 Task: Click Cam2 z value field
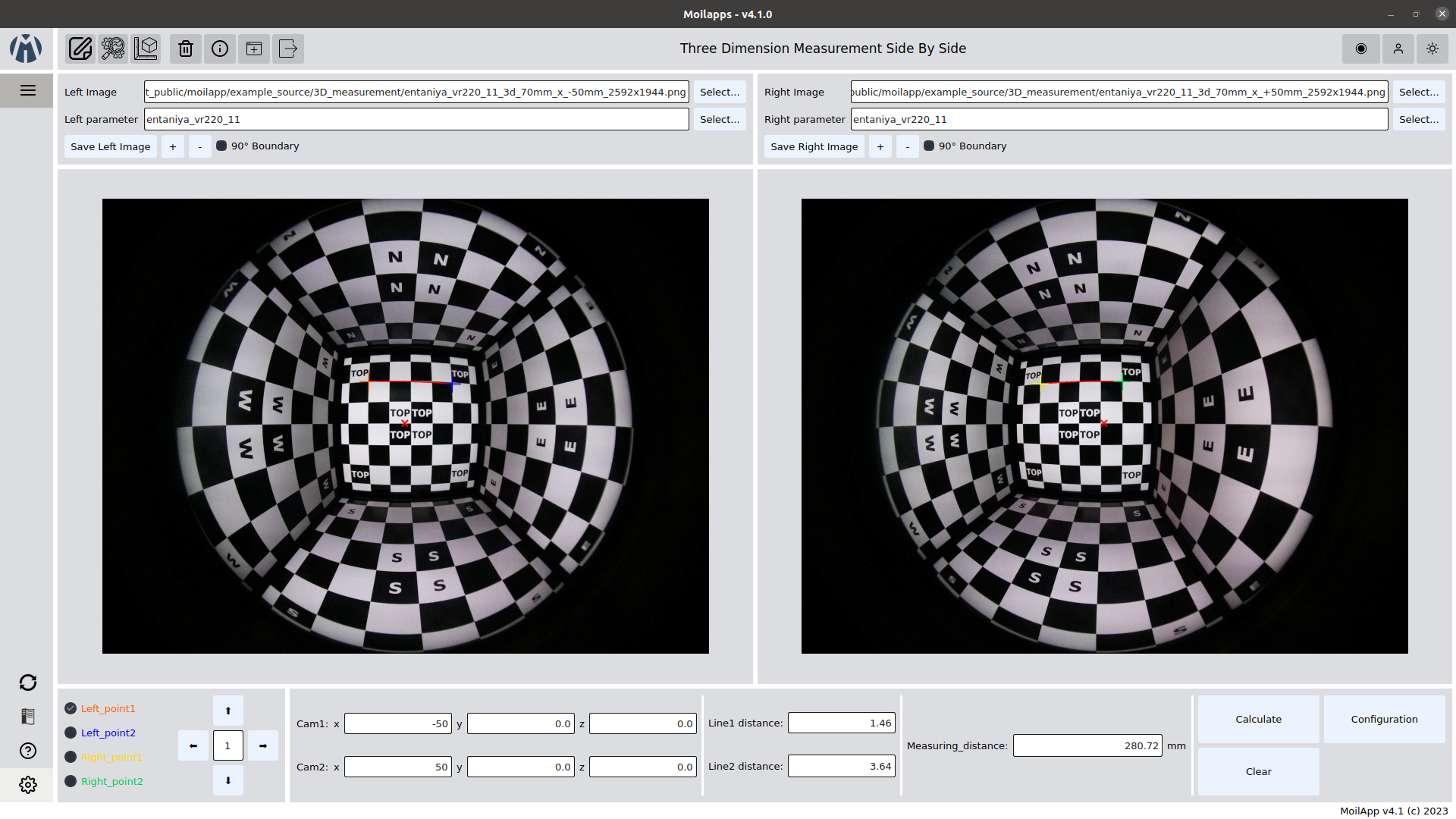pos(643,767)
